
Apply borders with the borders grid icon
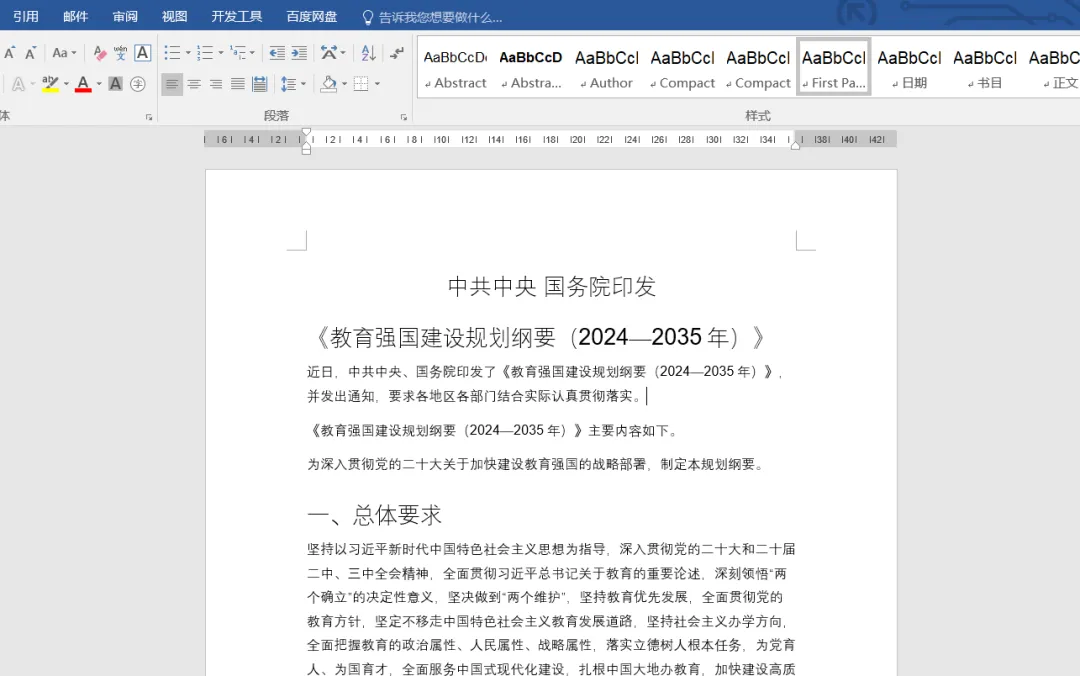(x=361, y=84)
